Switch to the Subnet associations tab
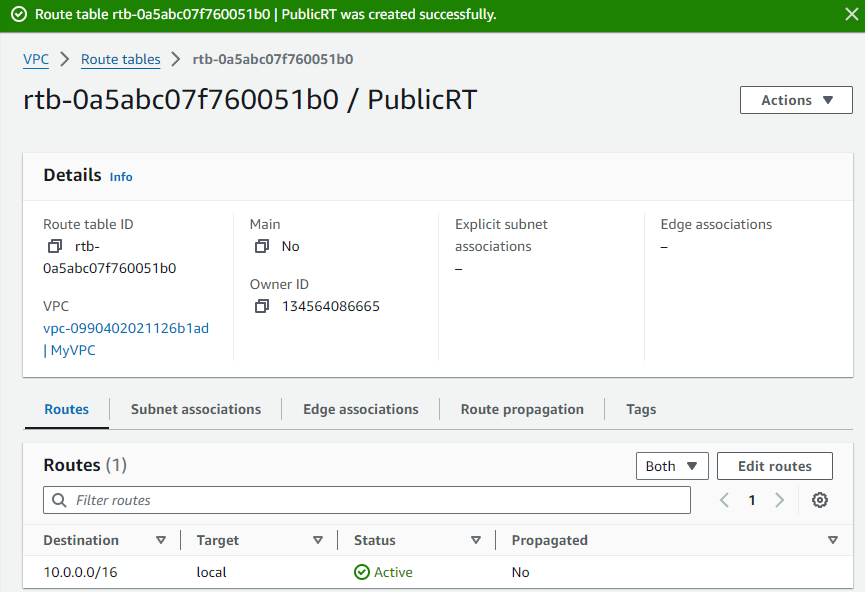Viewport: 865px width, 592px height. click(195, 409)
